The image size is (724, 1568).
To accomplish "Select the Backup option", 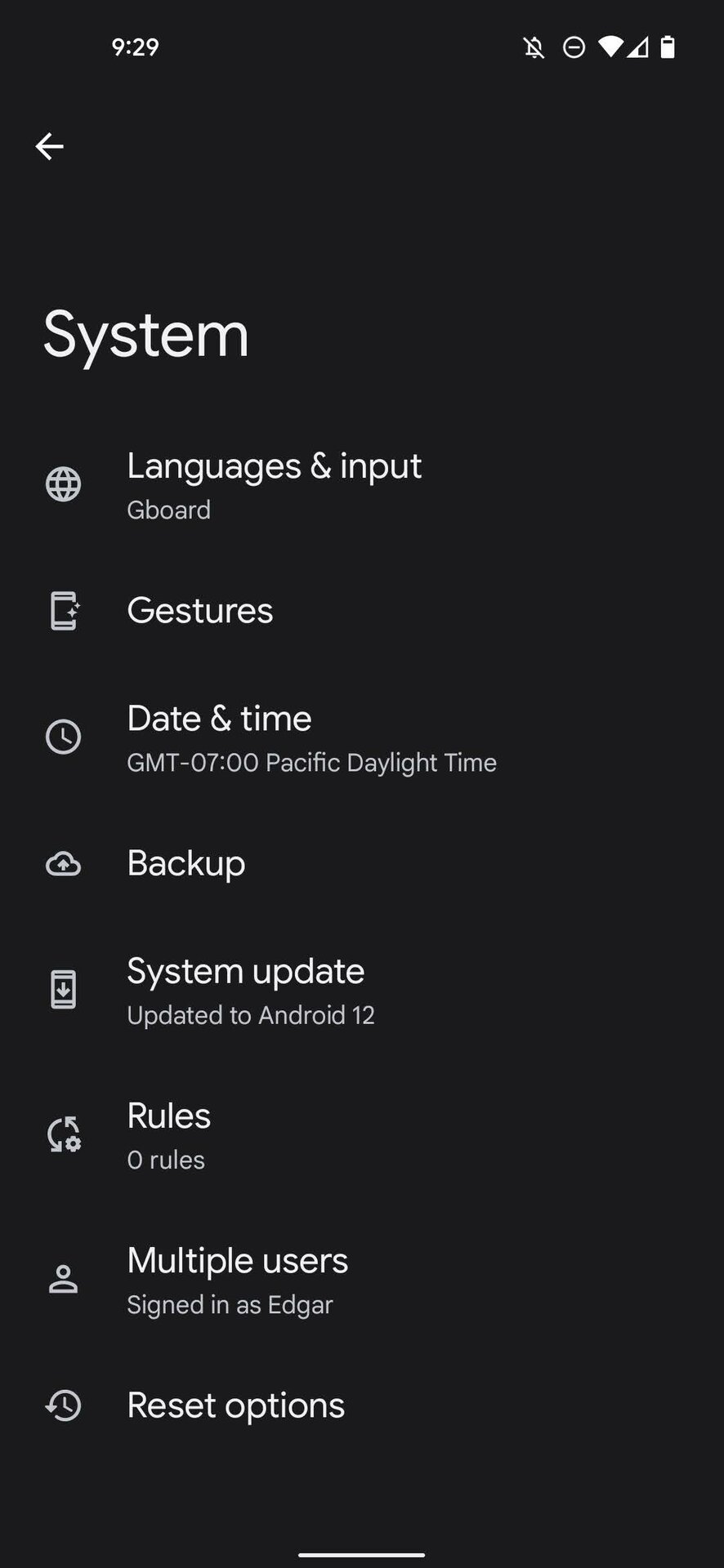I will pyautogui.click(x=186, y=863).
